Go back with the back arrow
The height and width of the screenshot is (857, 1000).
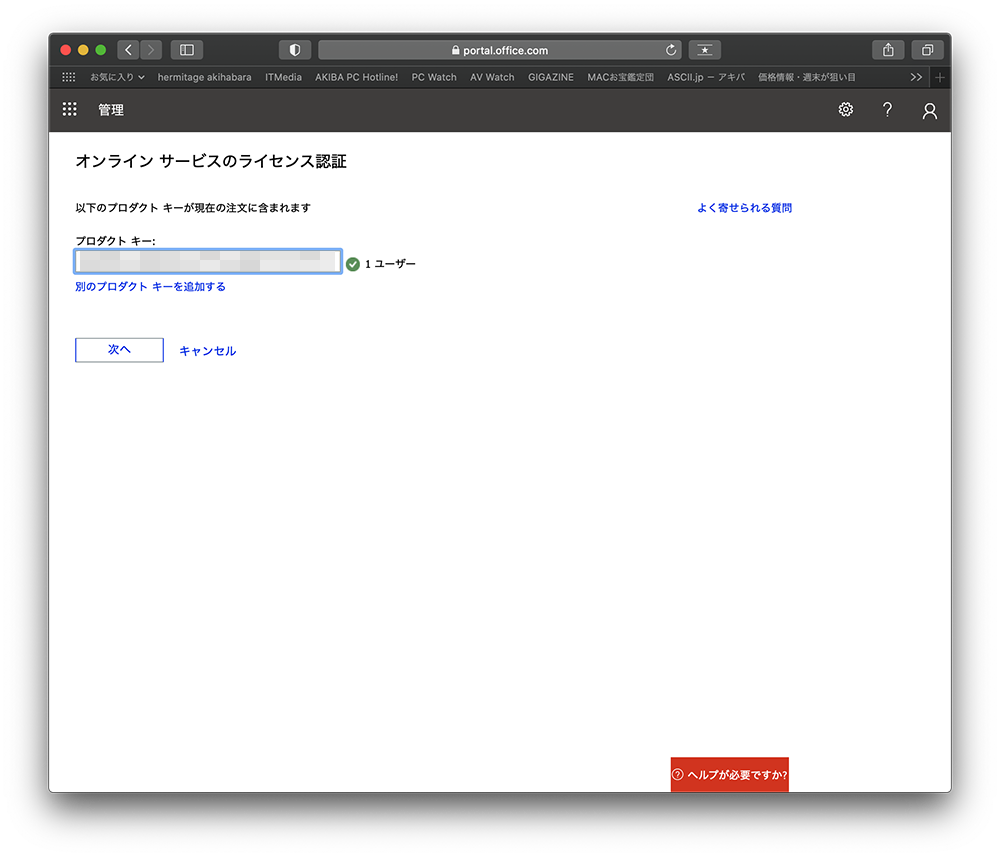pyautogui.click(x=128, y=50)
